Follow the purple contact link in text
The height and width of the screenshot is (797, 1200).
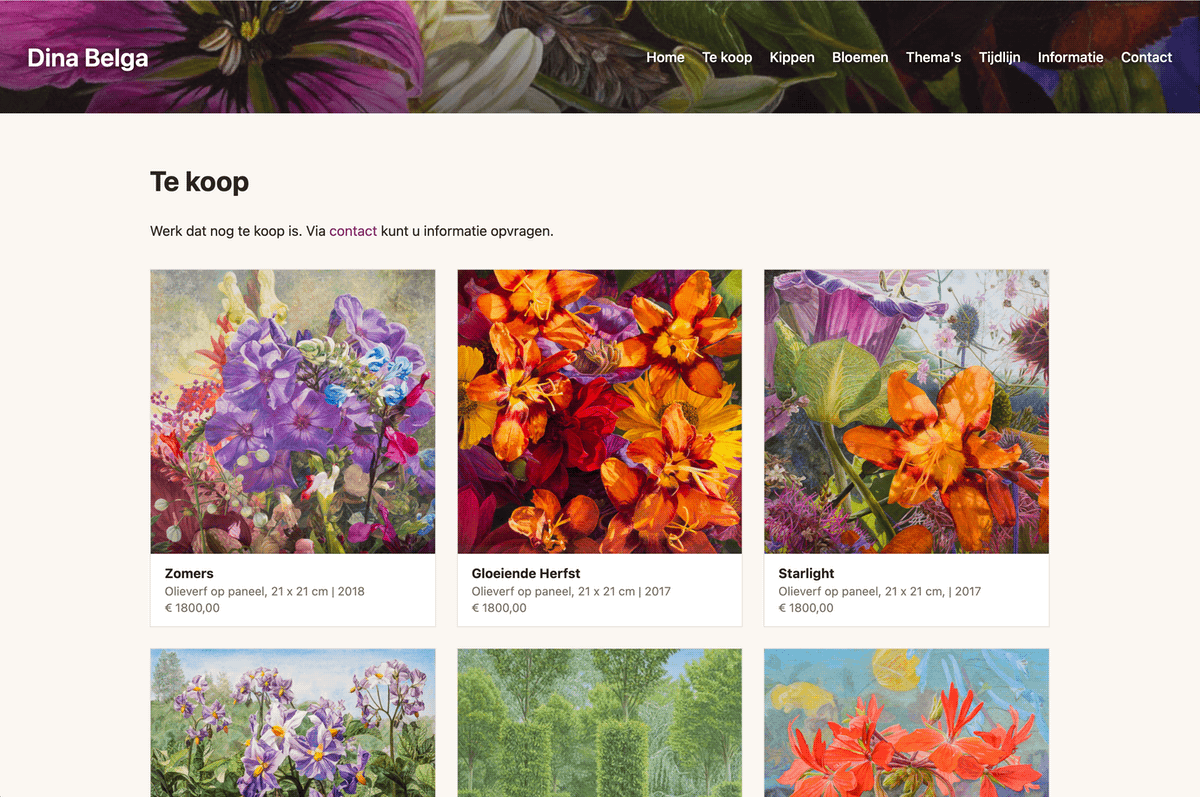[353, 231]
